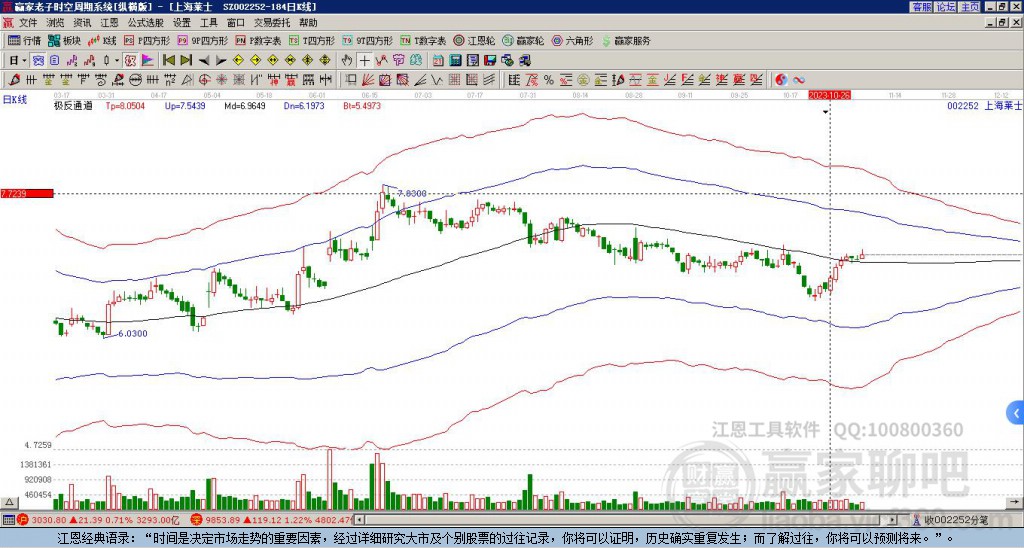The height and width of the screenshot is (548, 1024).
Task: Open the 公式选股 menu
Action: [x=146, y=23]
